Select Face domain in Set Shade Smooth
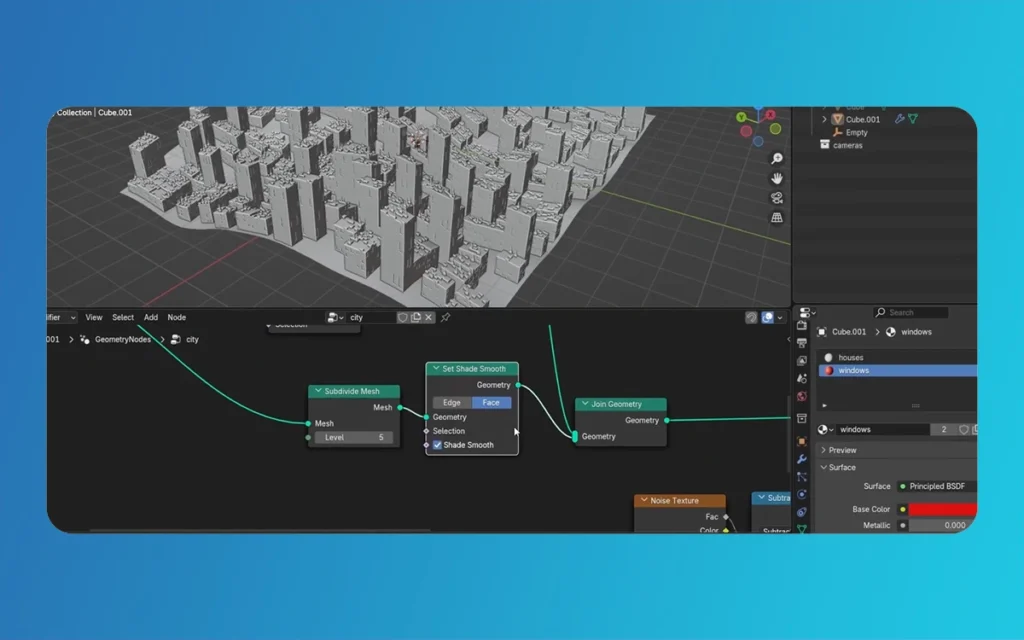The height and width of the screenshot is (640, 1024). click(491, 403)
